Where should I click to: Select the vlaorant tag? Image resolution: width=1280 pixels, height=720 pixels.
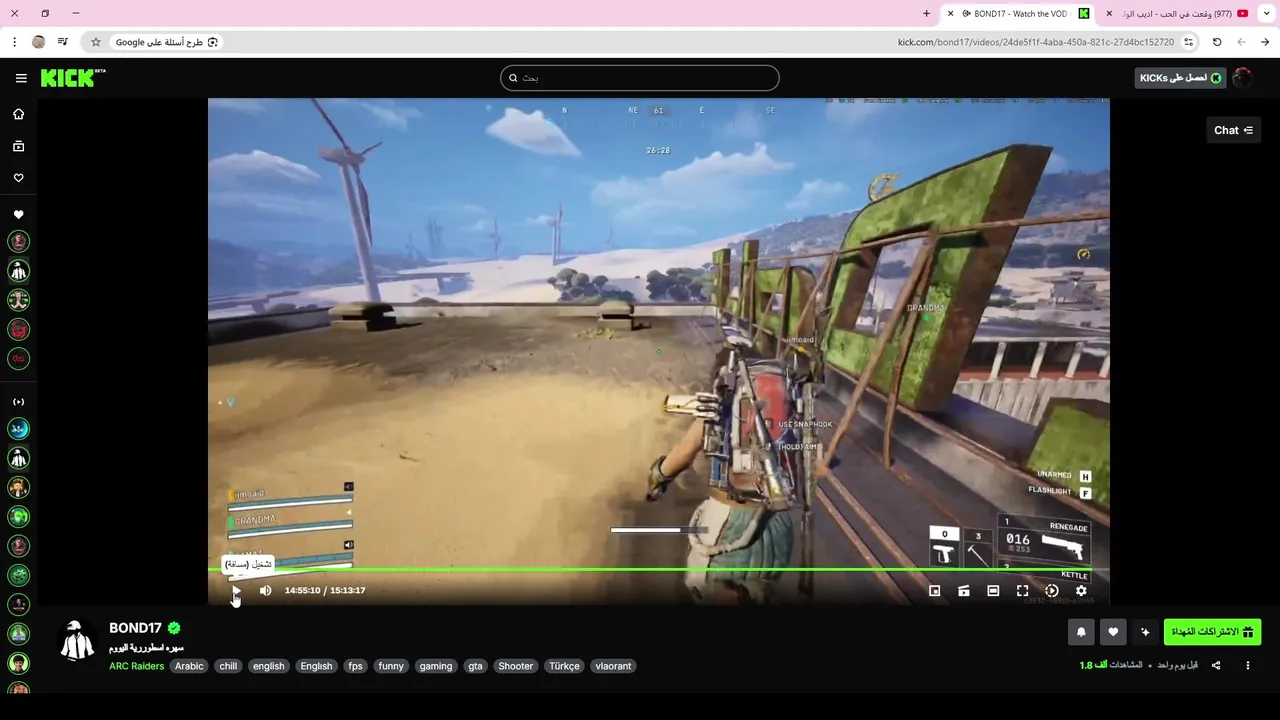point(613,666)
